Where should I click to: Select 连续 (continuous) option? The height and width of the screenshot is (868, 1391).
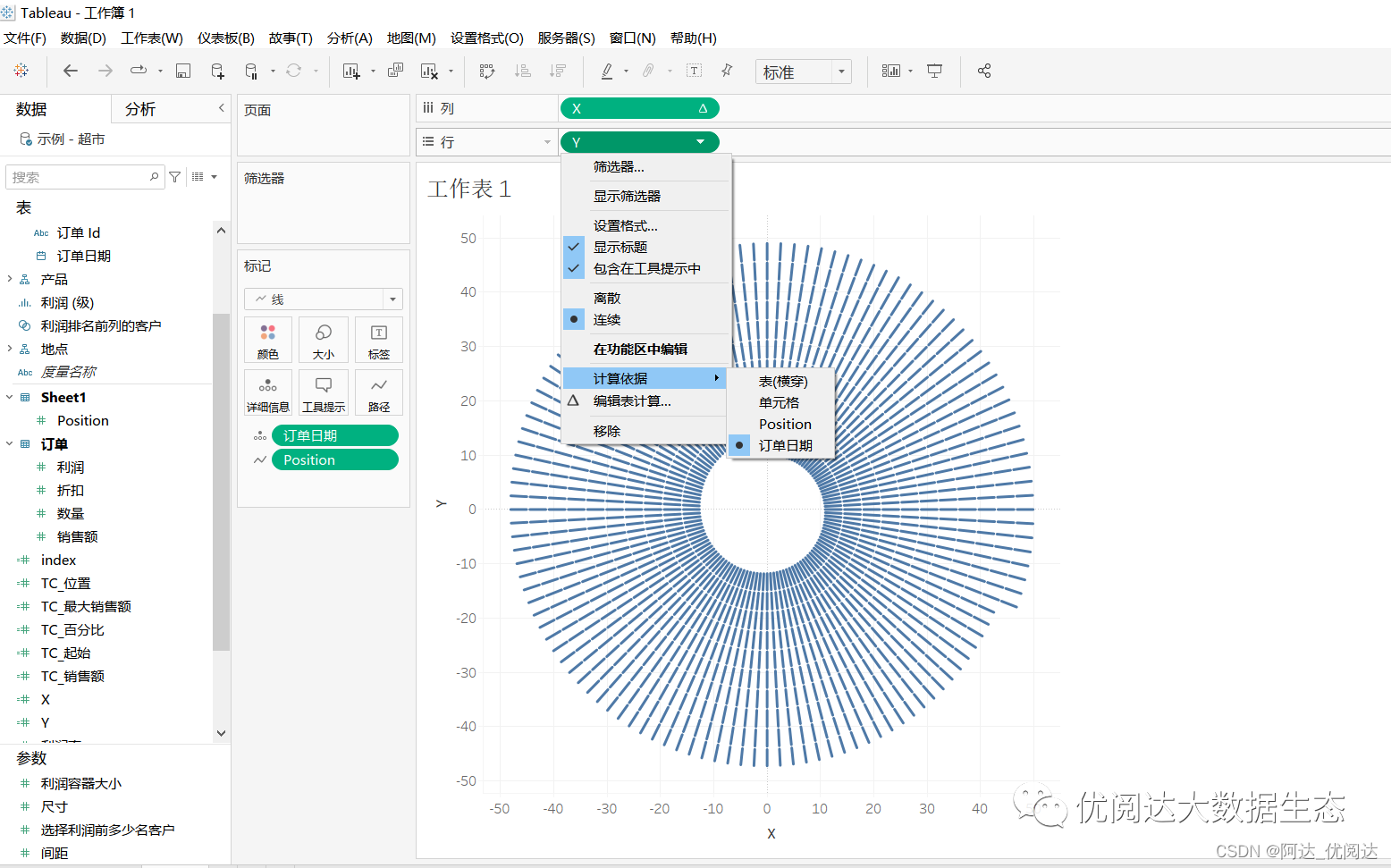pyautogui.click(x=646, y=319)
